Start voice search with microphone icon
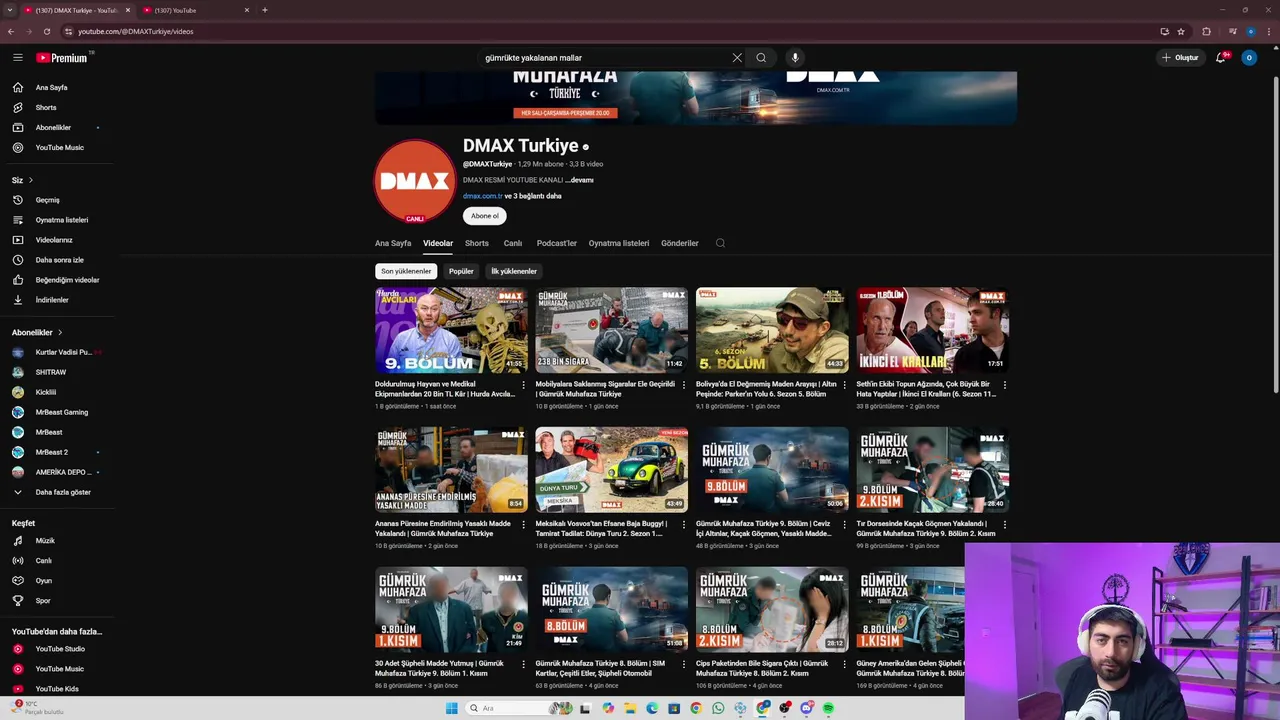The image size is (1280, 720). click(795, 58)
